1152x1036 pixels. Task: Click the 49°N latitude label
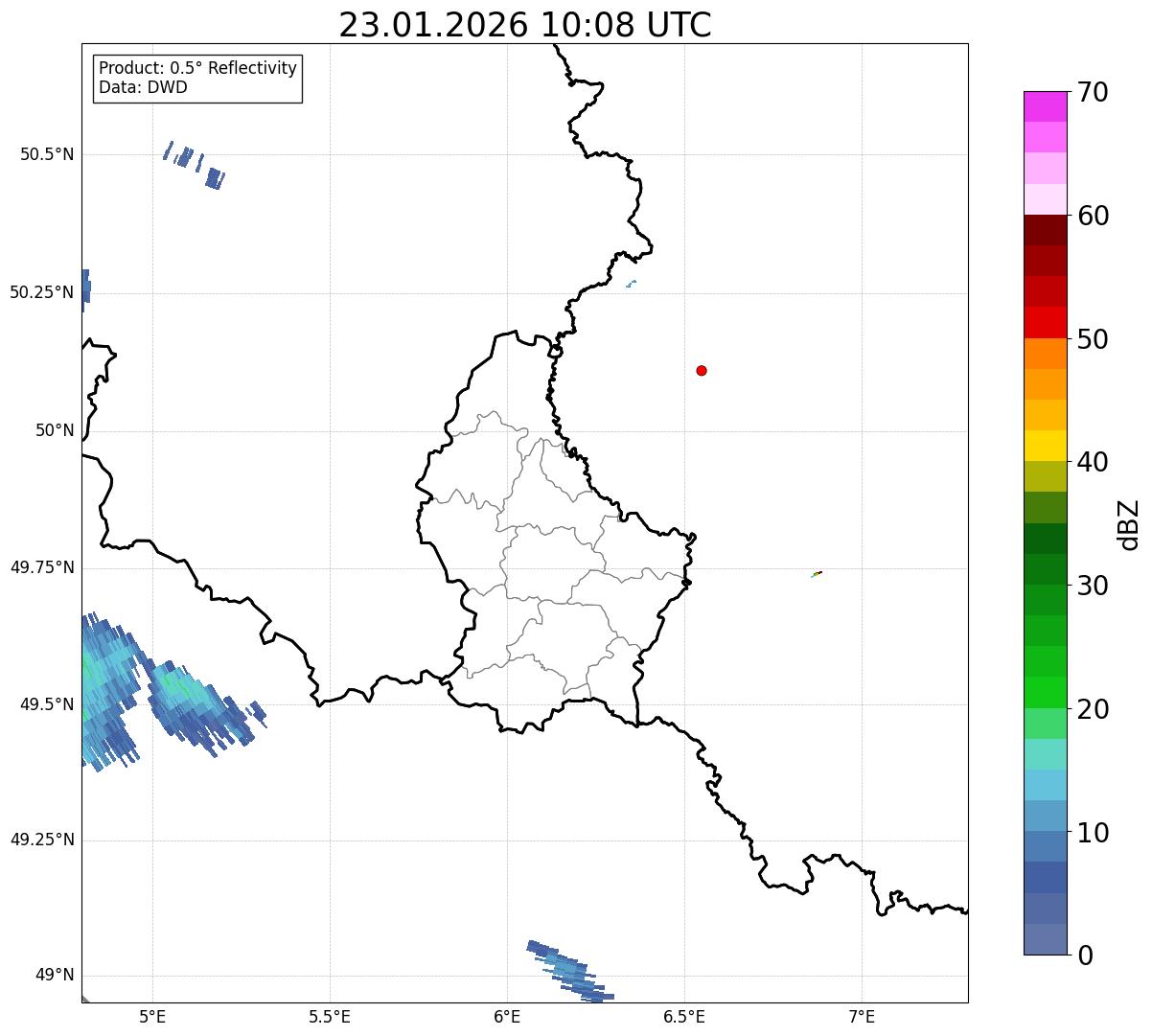55,976
